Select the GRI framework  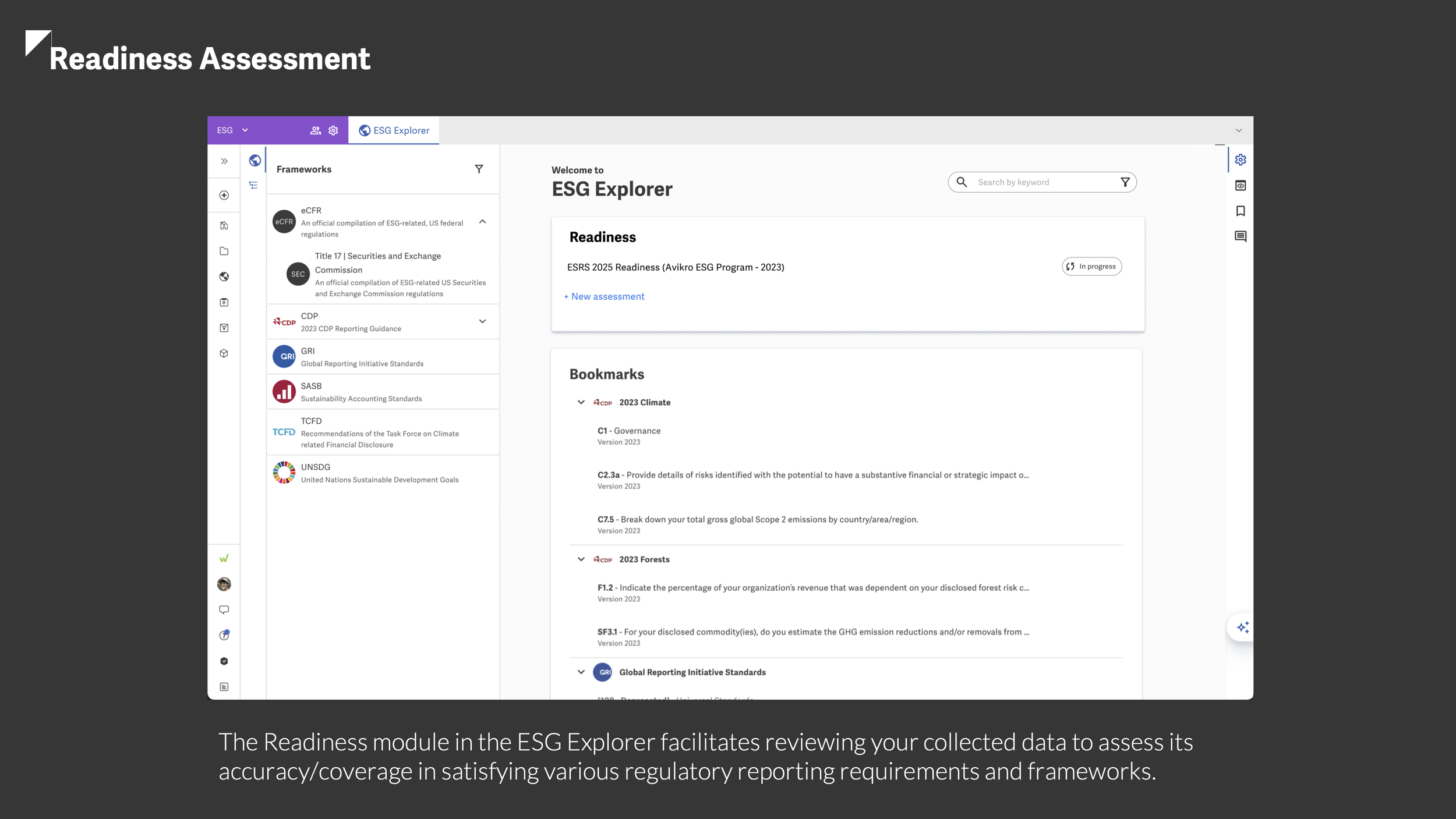[x=383, y=357]
